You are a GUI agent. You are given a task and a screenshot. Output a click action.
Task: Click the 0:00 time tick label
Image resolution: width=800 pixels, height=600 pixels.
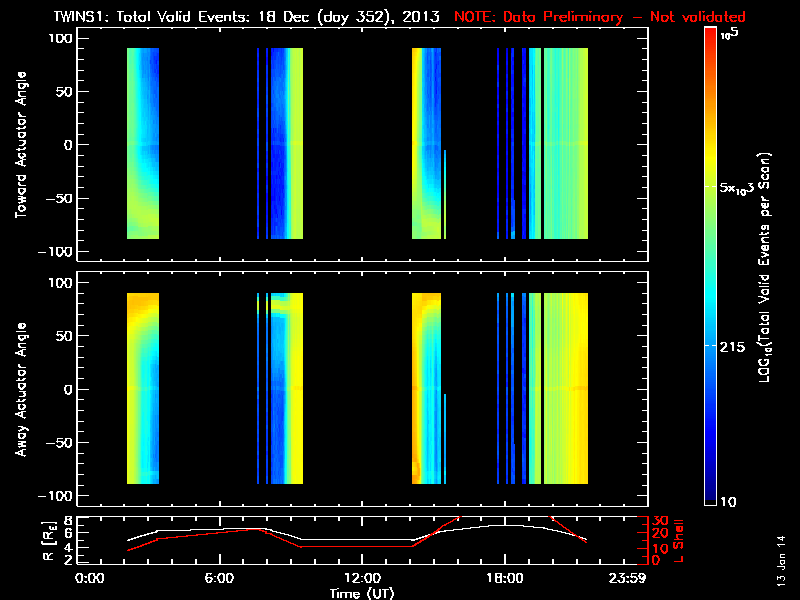[90, 579]
